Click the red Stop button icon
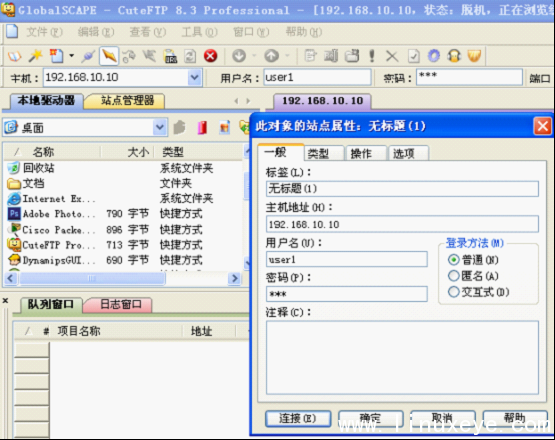 tap(211, 56)
